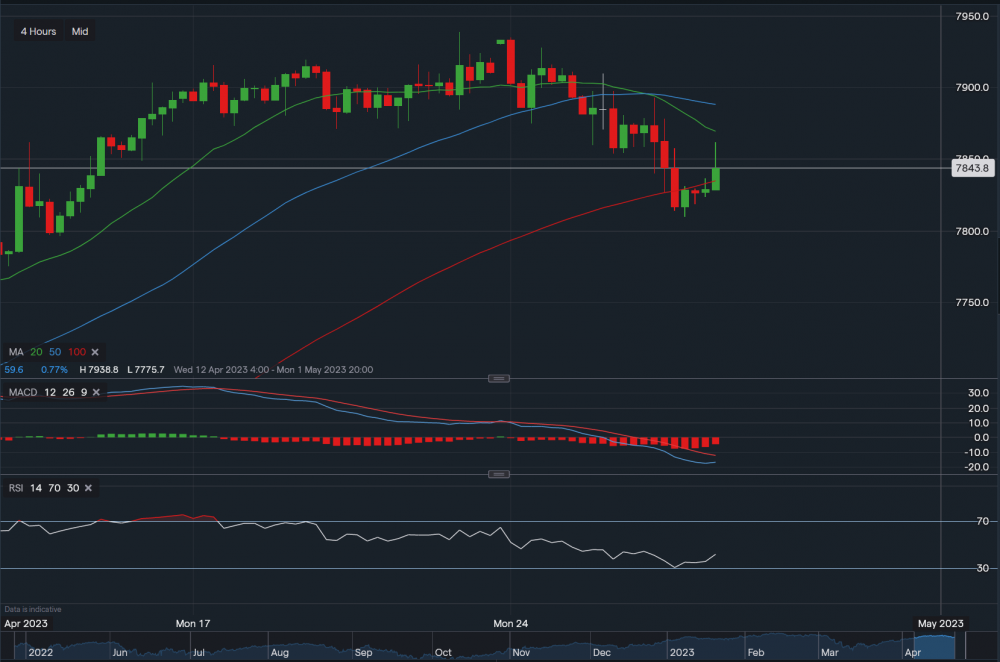1000x662 pixels.
Task: Remove the MA indicator with its X icon
Action: coord(96,352)
